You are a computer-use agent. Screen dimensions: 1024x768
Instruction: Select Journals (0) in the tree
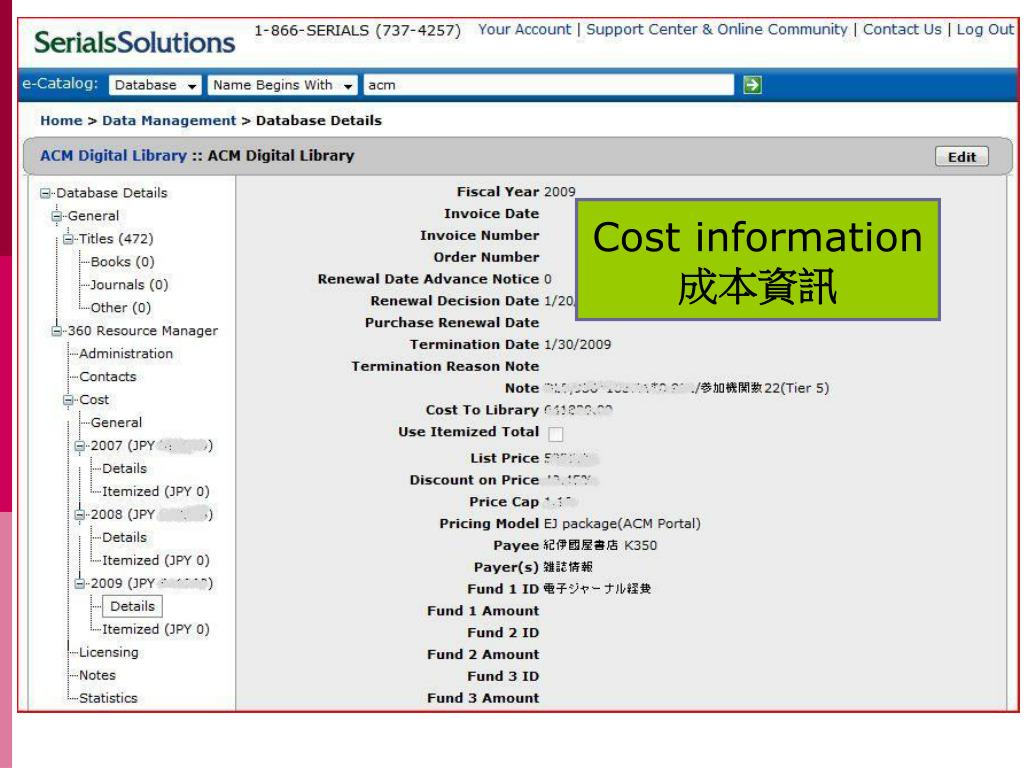point(129,285)
